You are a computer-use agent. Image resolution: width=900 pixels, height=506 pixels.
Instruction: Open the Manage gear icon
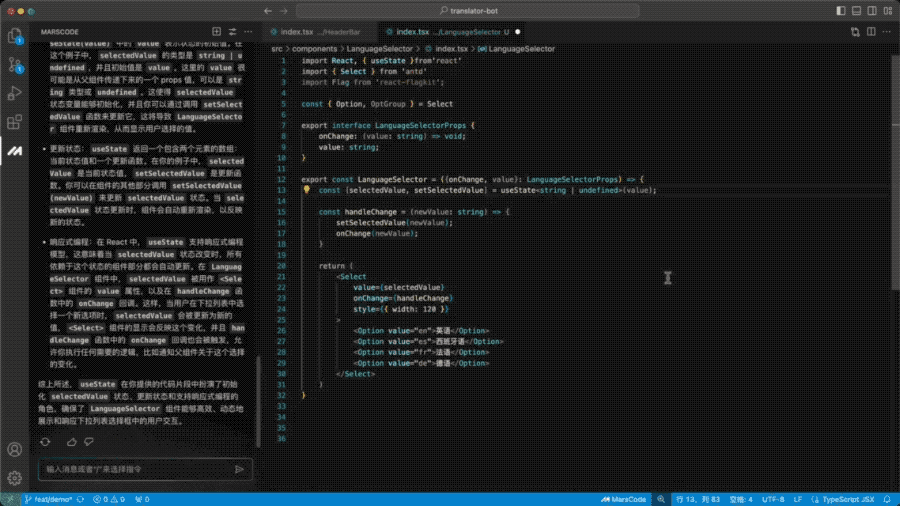click(14, 477)
